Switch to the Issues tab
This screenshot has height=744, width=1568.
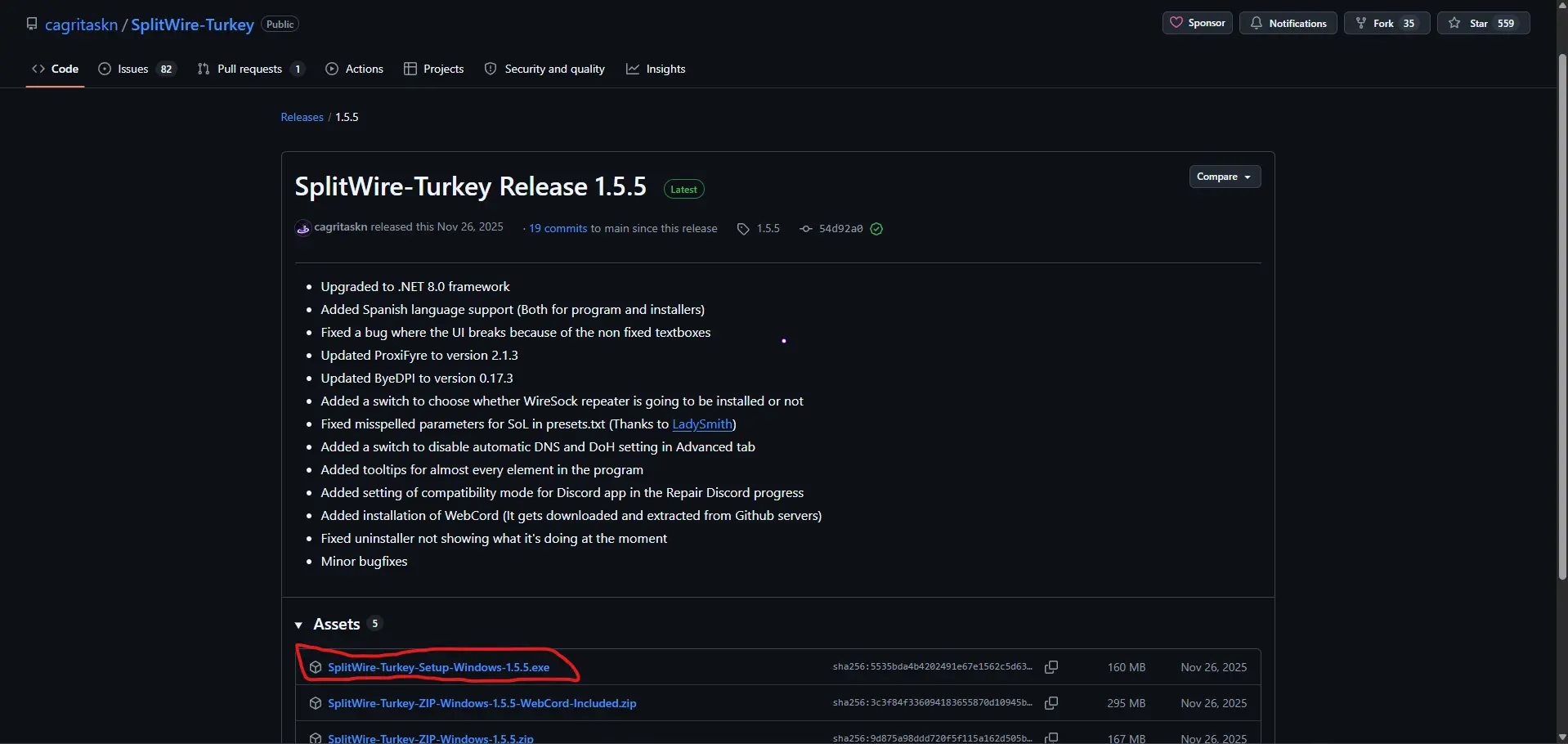(x=137, y=69)
